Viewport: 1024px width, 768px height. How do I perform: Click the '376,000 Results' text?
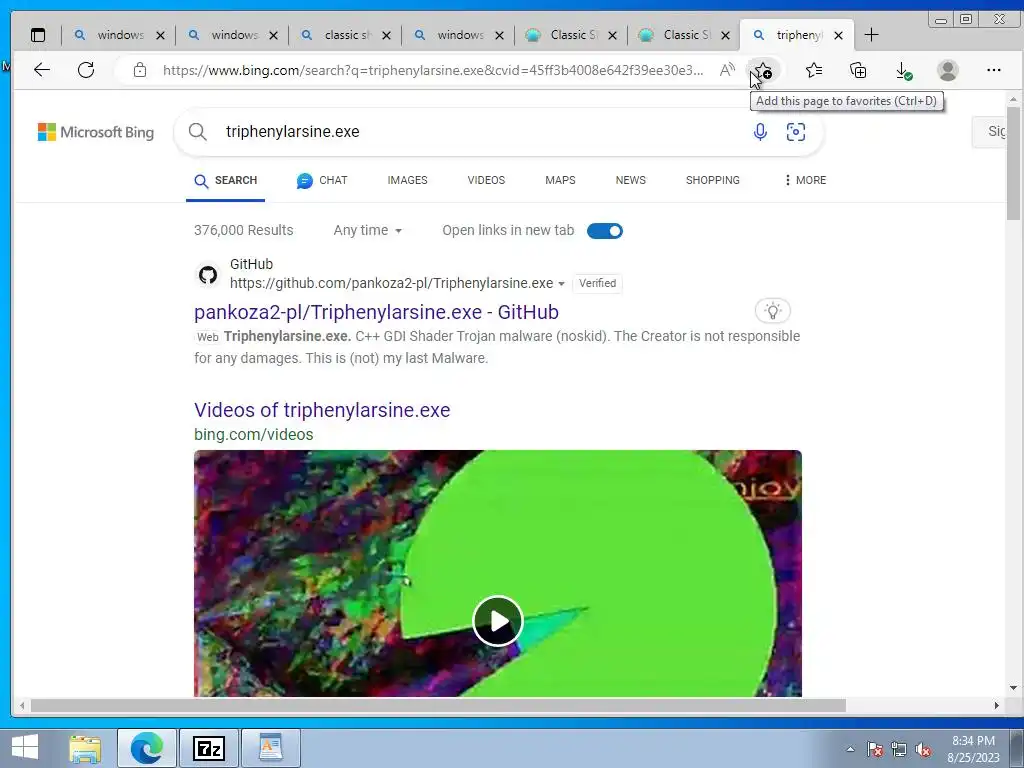coord(244,231)
